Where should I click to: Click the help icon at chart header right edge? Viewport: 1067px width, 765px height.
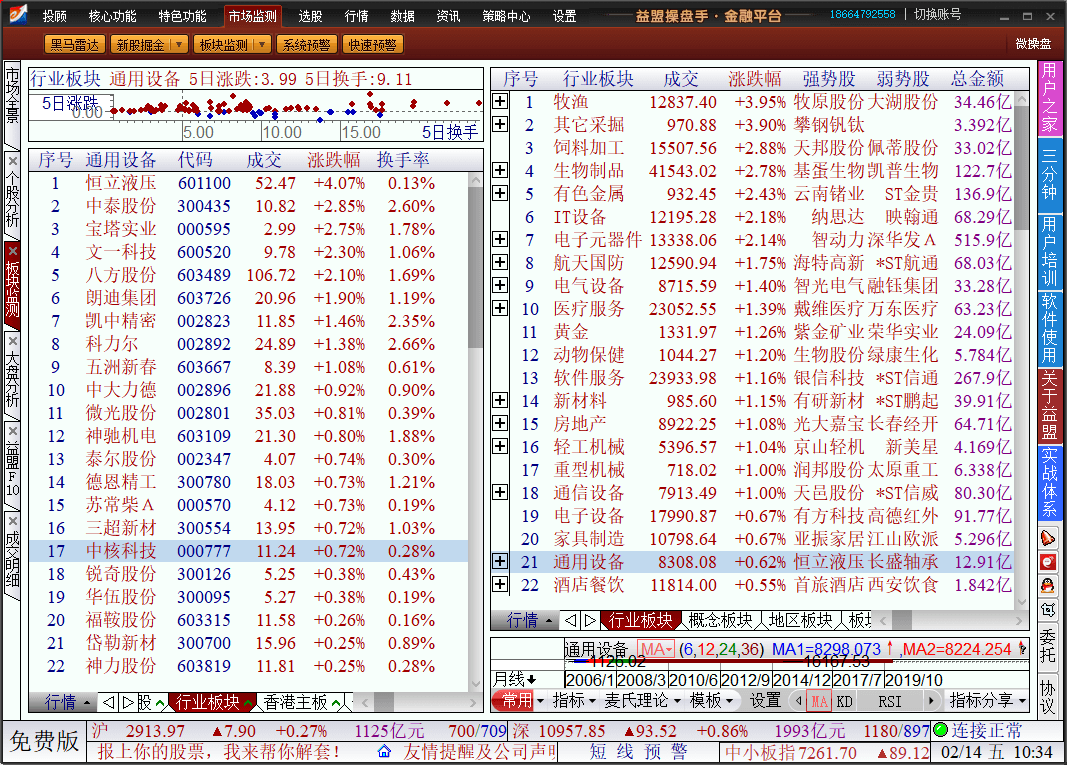(1022, 649)
